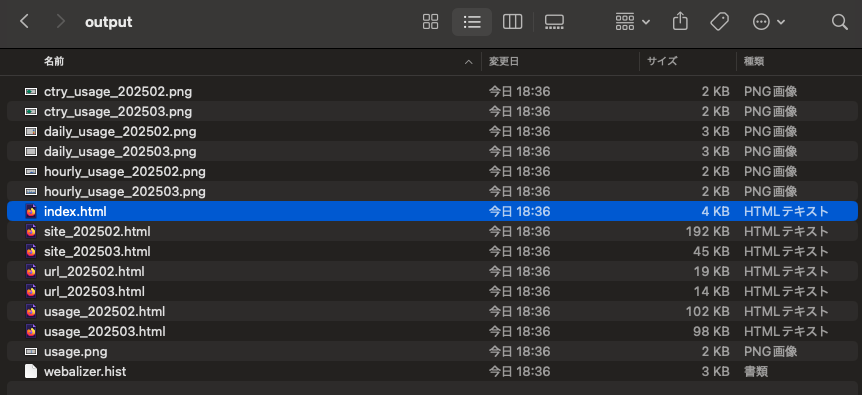Open the Share toolbar icon
This screenshot has width=862, height=395.
(680, 22)
